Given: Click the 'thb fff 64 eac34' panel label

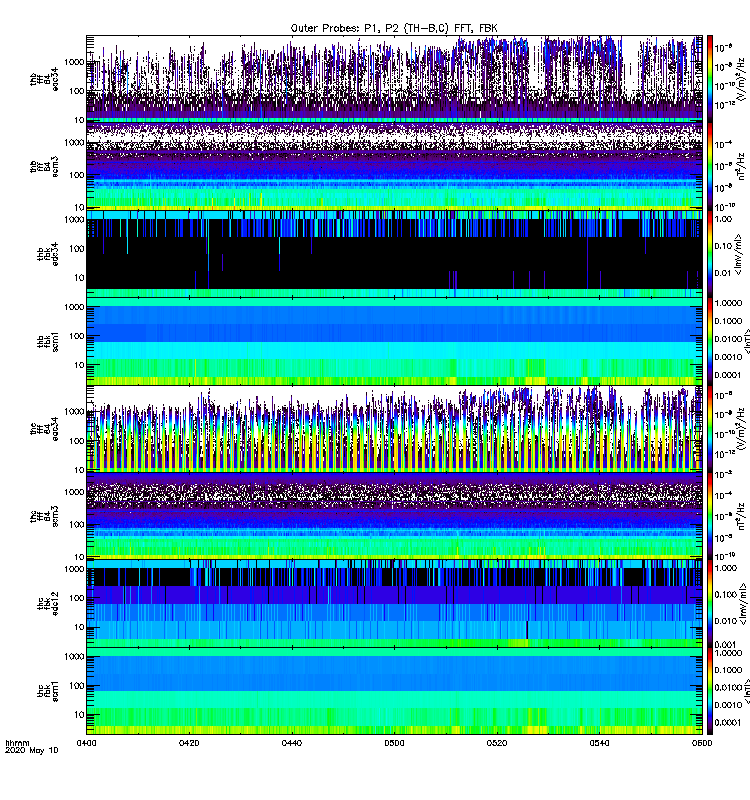Looking at the screenshot, I should pos(44,79).
